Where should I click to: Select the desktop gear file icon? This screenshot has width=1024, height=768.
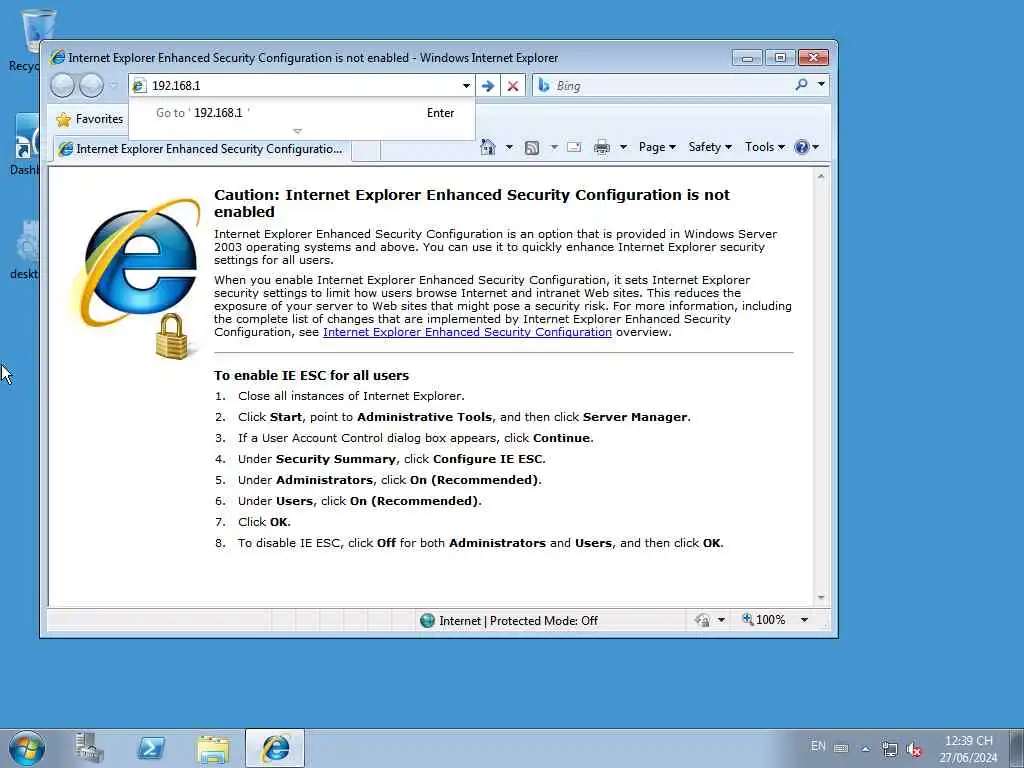[25, 250]
